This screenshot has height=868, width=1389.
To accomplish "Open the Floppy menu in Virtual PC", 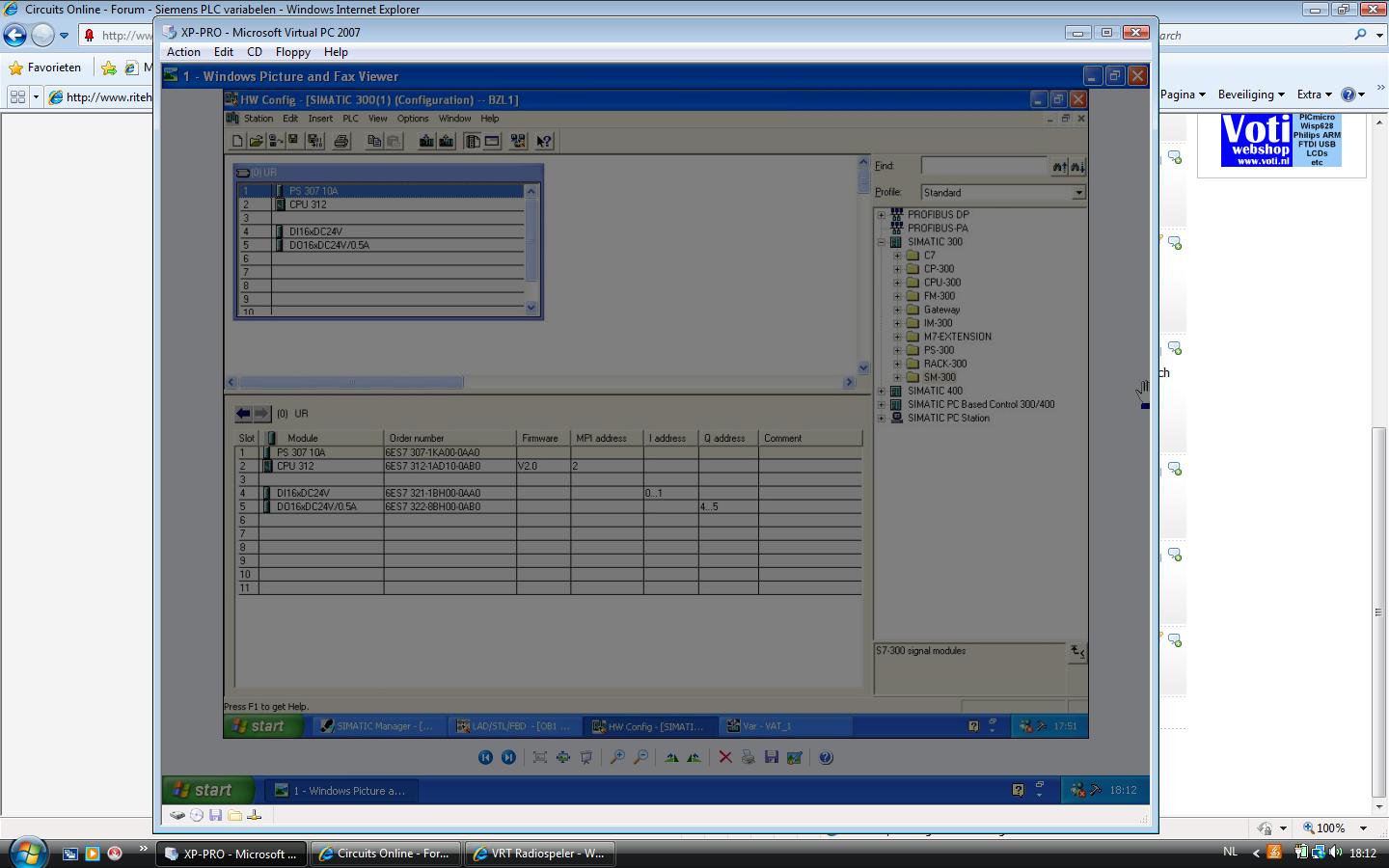I will [292, 52].
